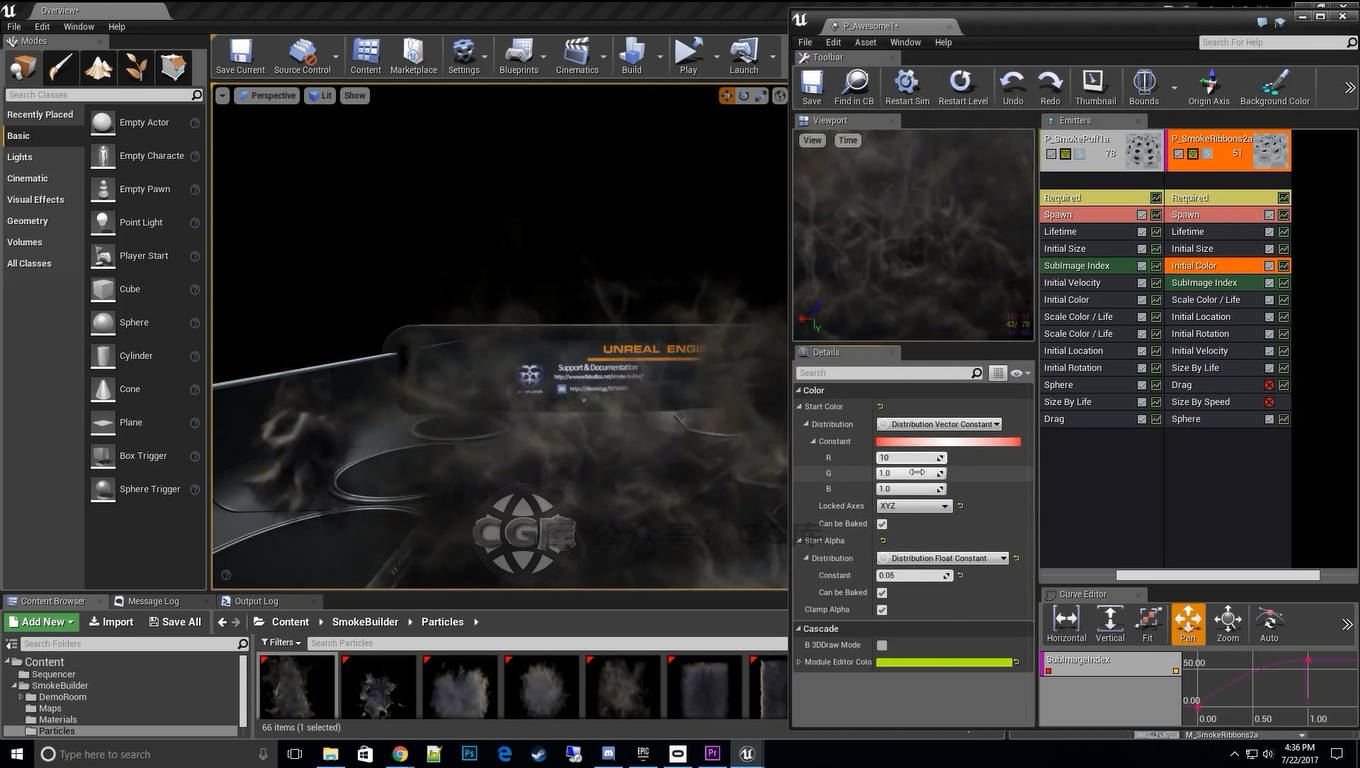Open the Asset menu in Cascade

click(x=865, y=42)
